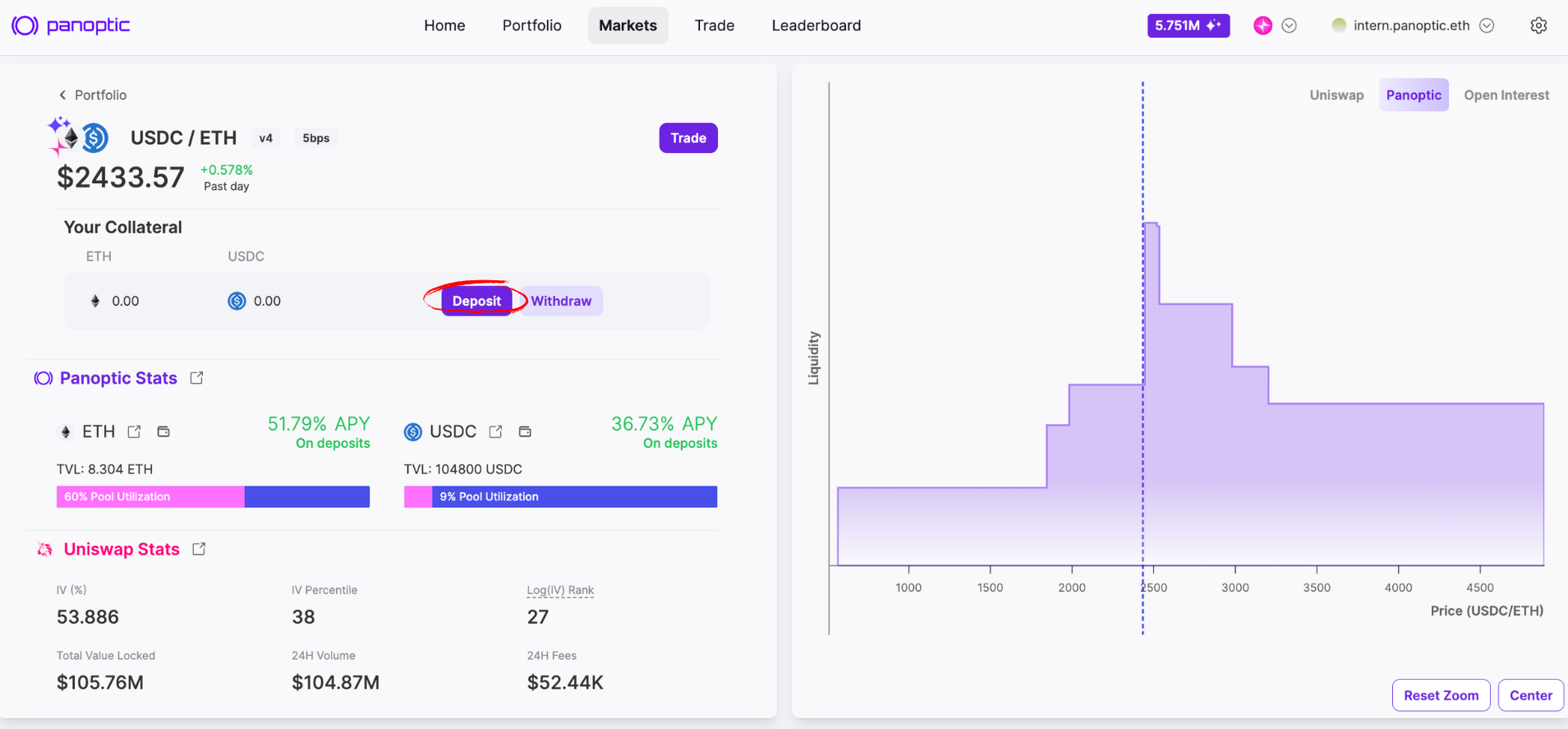Click the Panoptic Stats heading
The width and height of the screenshot is (1568, 729).
coord(118,378)
